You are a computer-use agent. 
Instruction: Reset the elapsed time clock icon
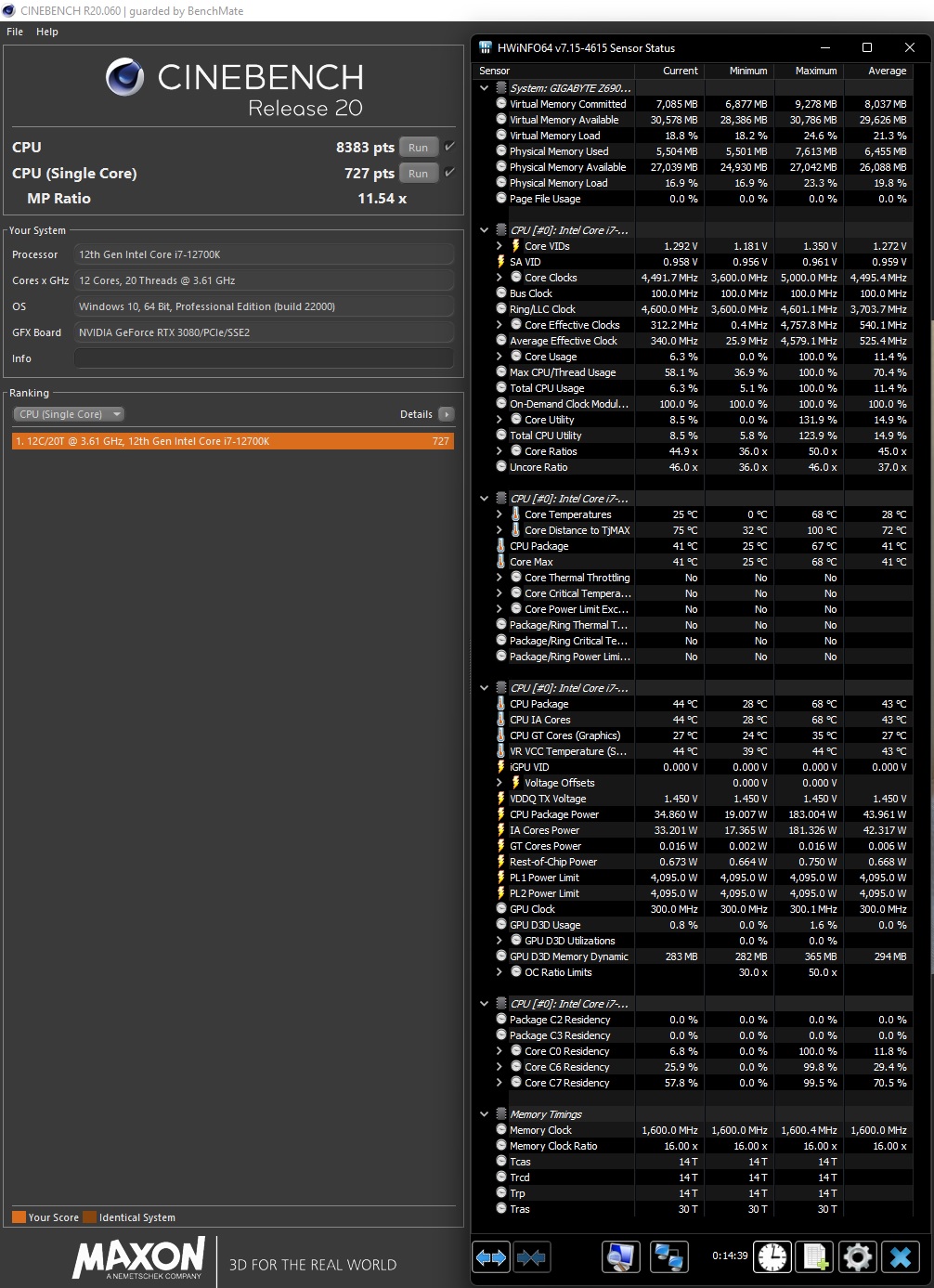pyautogui.click(x=772, y=1257)
